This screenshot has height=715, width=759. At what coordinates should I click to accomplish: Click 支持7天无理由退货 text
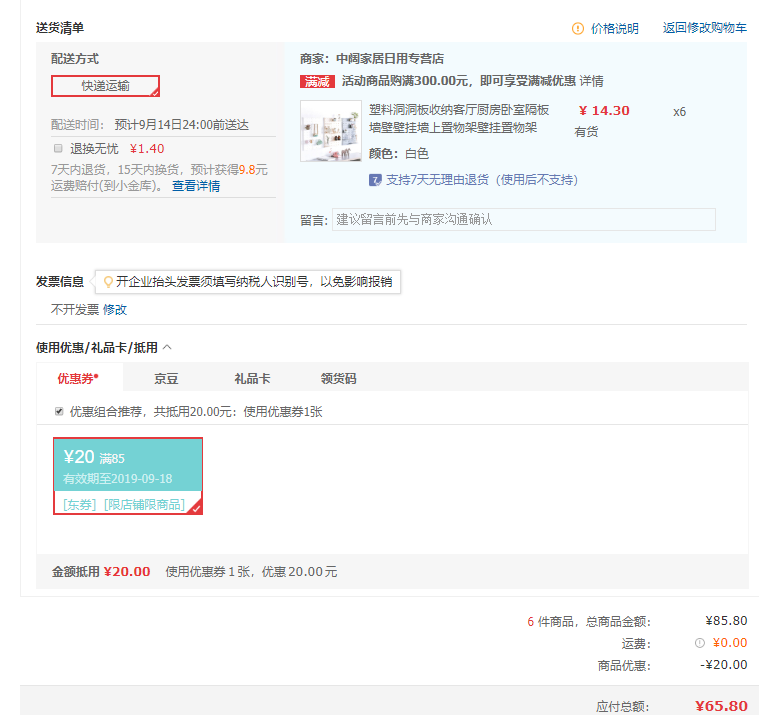pyautogui.click(x=482, y=180)
